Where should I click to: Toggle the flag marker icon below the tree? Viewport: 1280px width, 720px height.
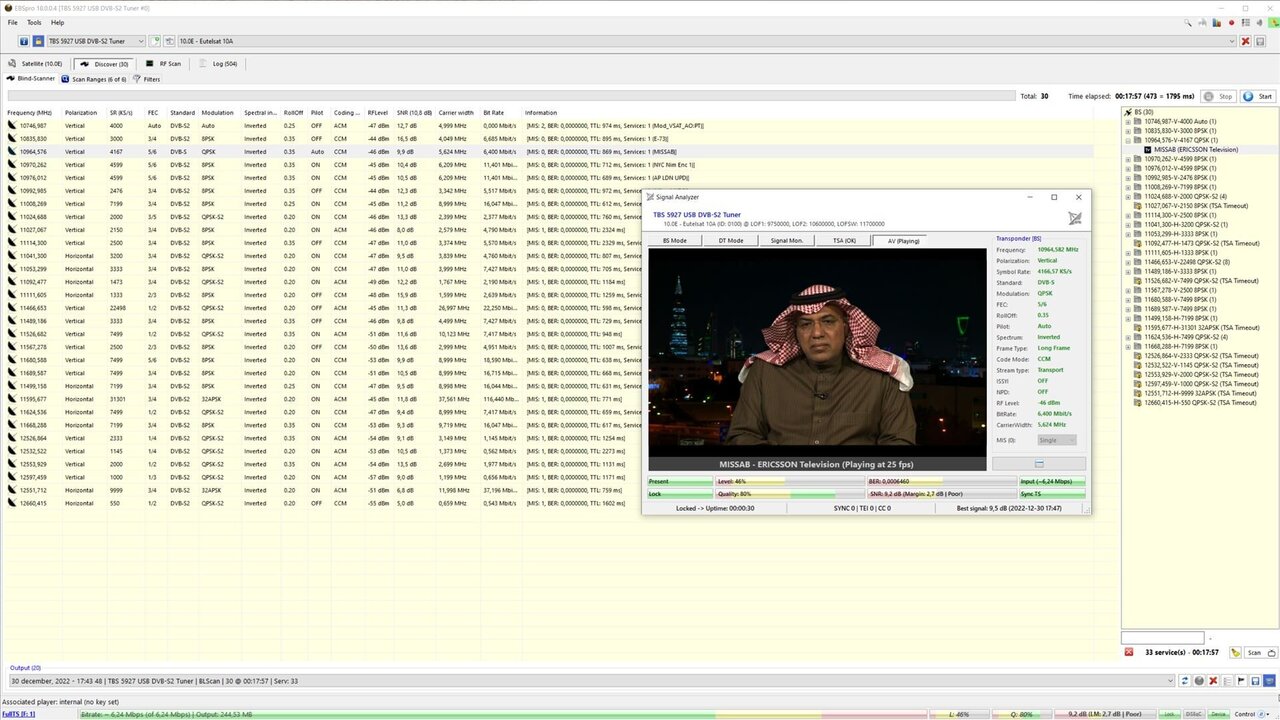point(1241,682)
